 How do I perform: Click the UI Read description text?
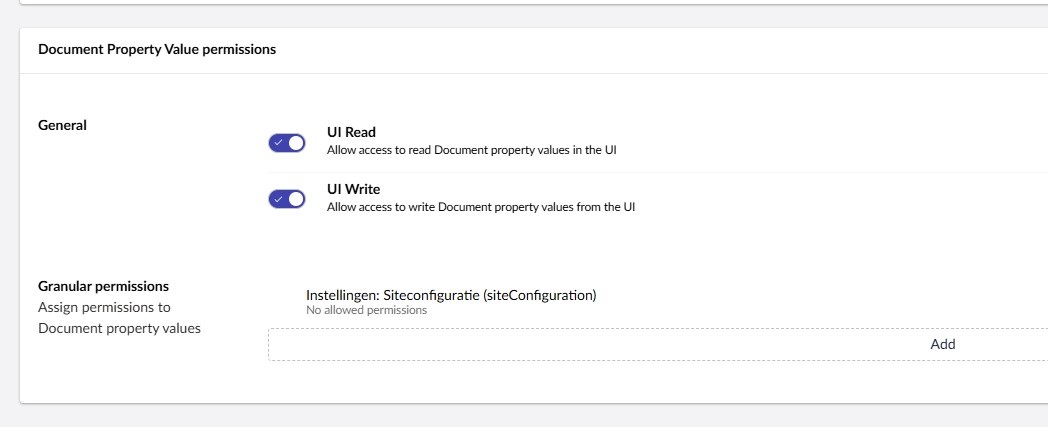pyautogui.click(x=478, y=151)
